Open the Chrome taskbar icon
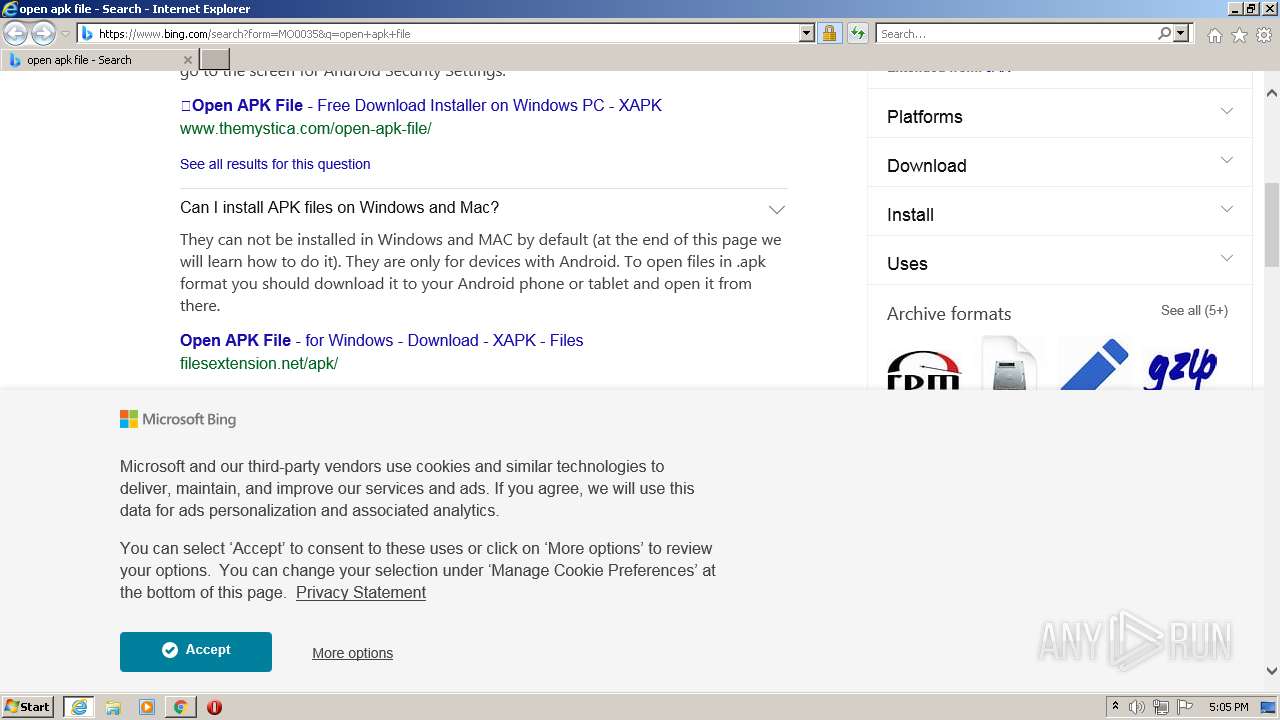 coord(180,707)
